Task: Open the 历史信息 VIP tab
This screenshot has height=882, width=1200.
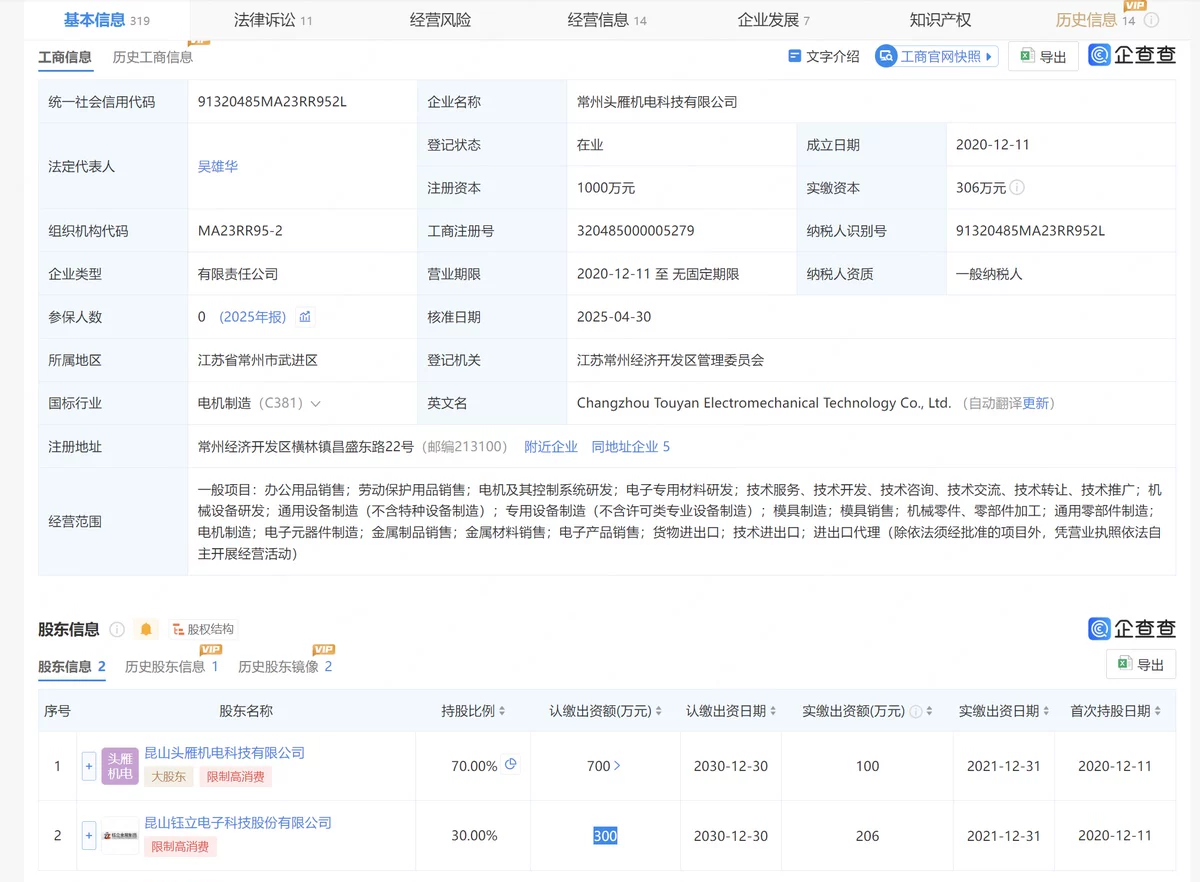Action: pyautogui.click(x=1096, y=19)
